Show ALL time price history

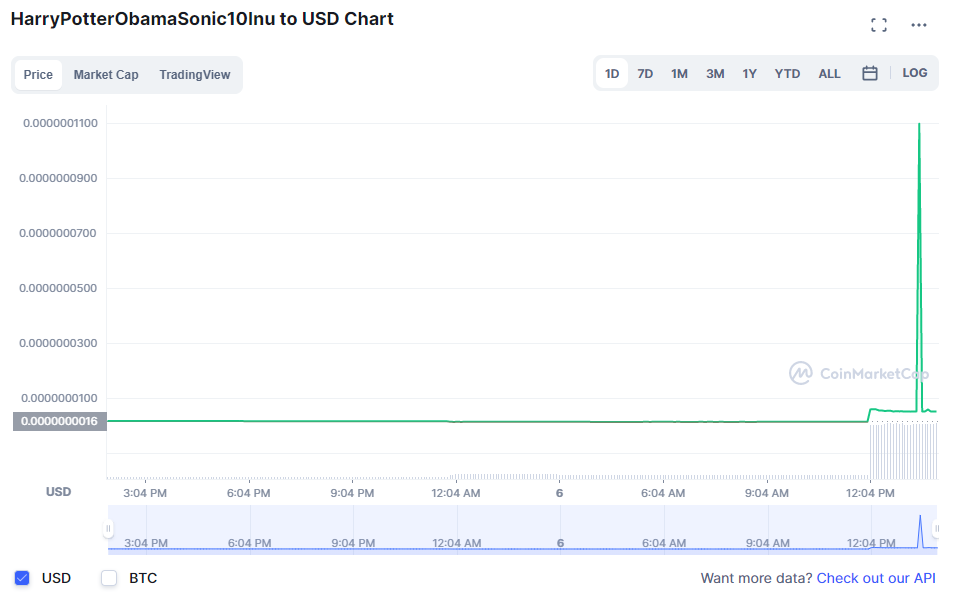829,73
